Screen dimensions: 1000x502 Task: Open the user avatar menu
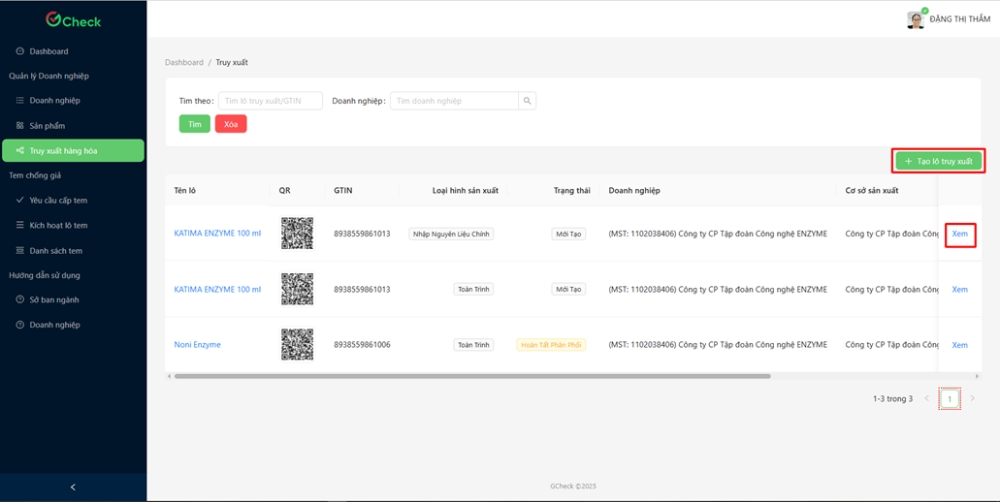click(916, 19)
